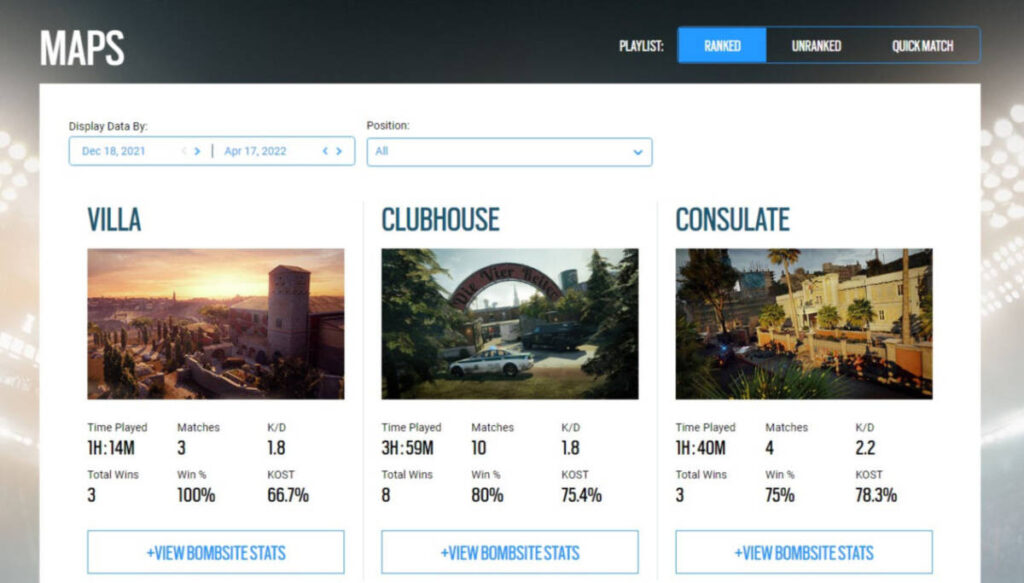The height and width of the screenshot is (583, 1024).
Task: Open the Apr 17, 2022 end date
Action: pyautogui.click(x=255, y=152)
